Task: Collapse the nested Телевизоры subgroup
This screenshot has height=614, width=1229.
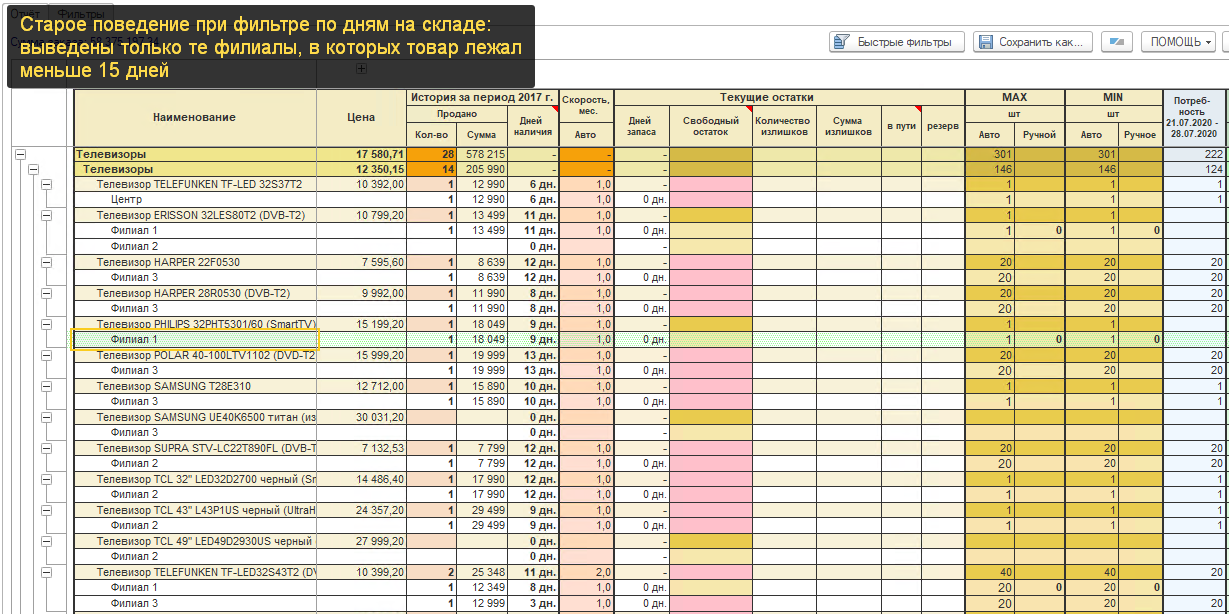Action: [33, 170]
